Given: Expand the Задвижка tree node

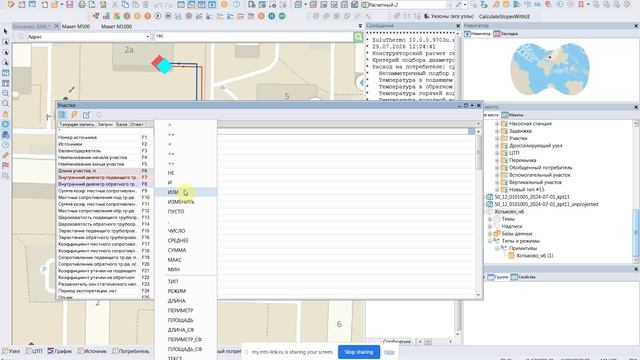Looking at the screenshot, I should tap(497, 131).
